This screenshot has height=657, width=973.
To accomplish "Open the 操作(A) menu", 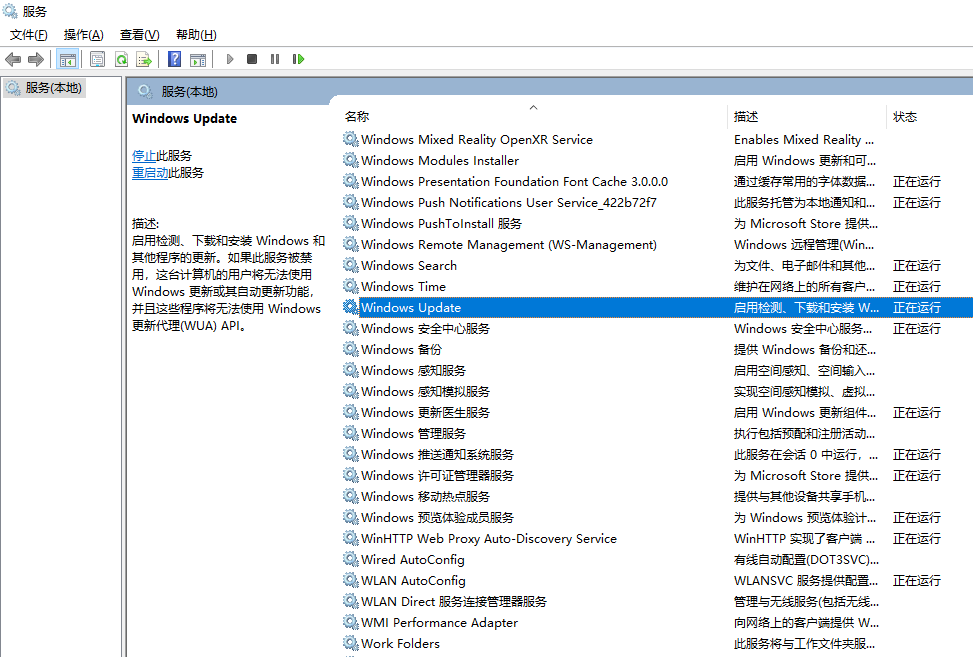I will pyautogui.click(x=83, y=35).
